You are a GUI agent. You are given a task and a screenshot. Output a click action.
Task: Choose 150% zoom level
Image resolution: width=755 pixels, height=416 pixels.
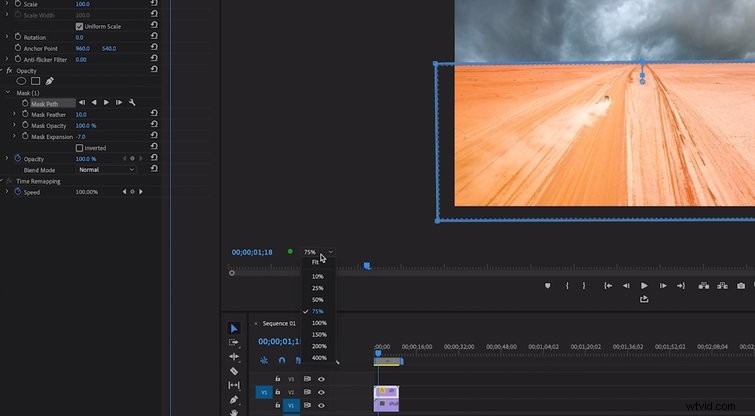[x=319, y=334]
